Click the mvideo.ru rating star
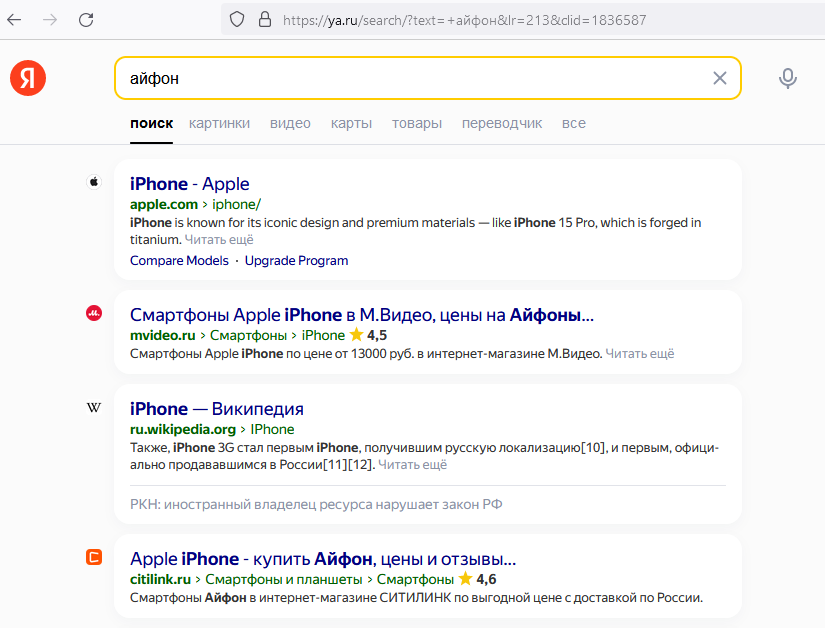This screenshot has width=825, height=628. click(356, 335)
